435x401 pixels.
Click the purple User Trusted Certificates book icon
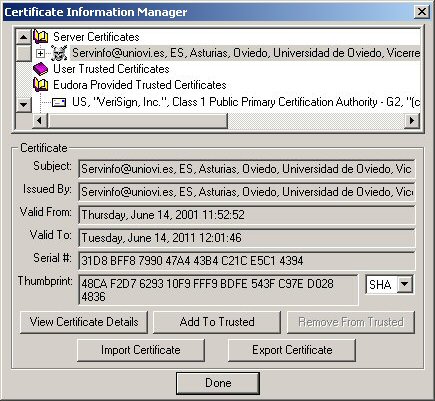pos(41,69)
